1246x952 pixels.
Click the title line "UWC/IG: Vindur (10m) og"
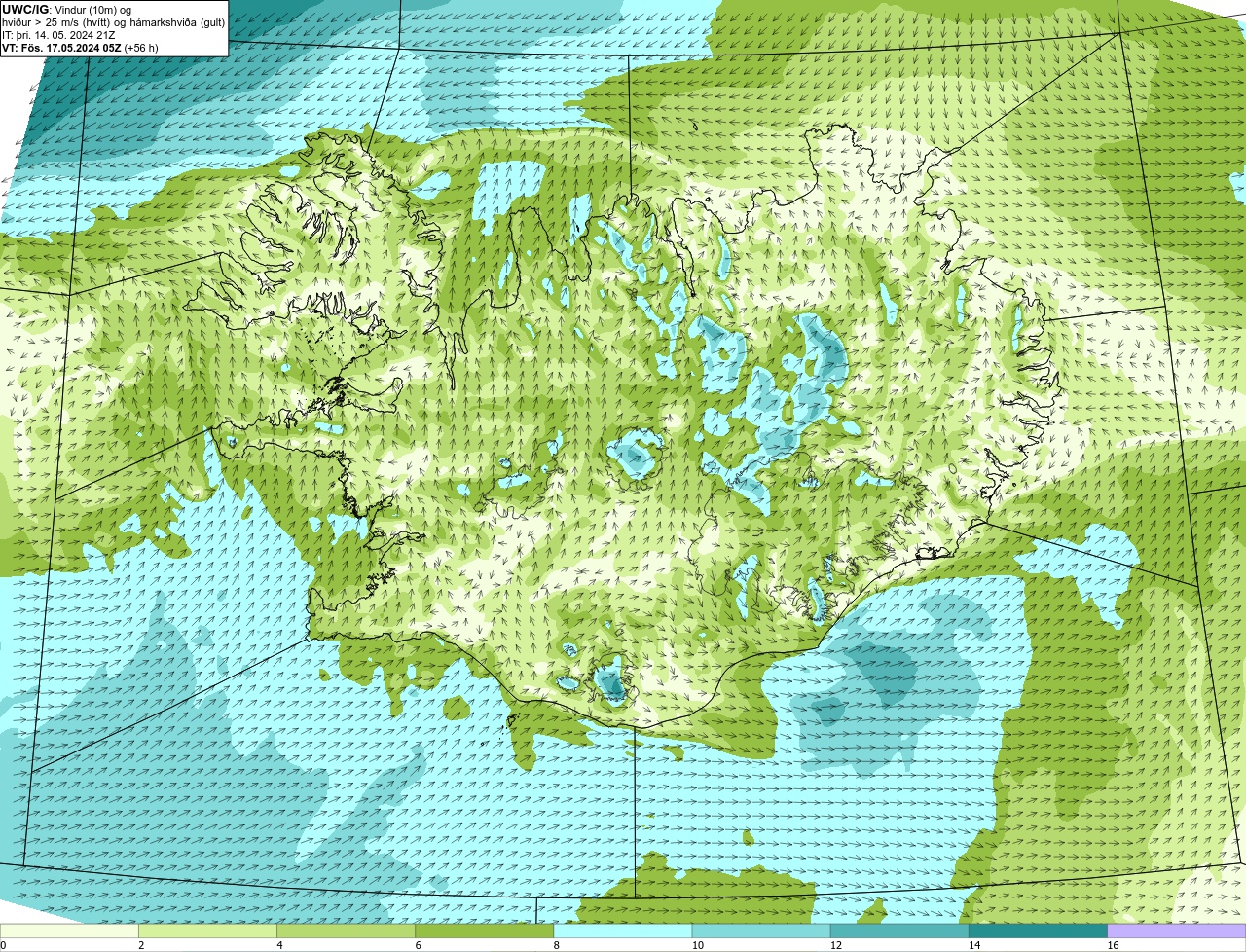(66, 9)
